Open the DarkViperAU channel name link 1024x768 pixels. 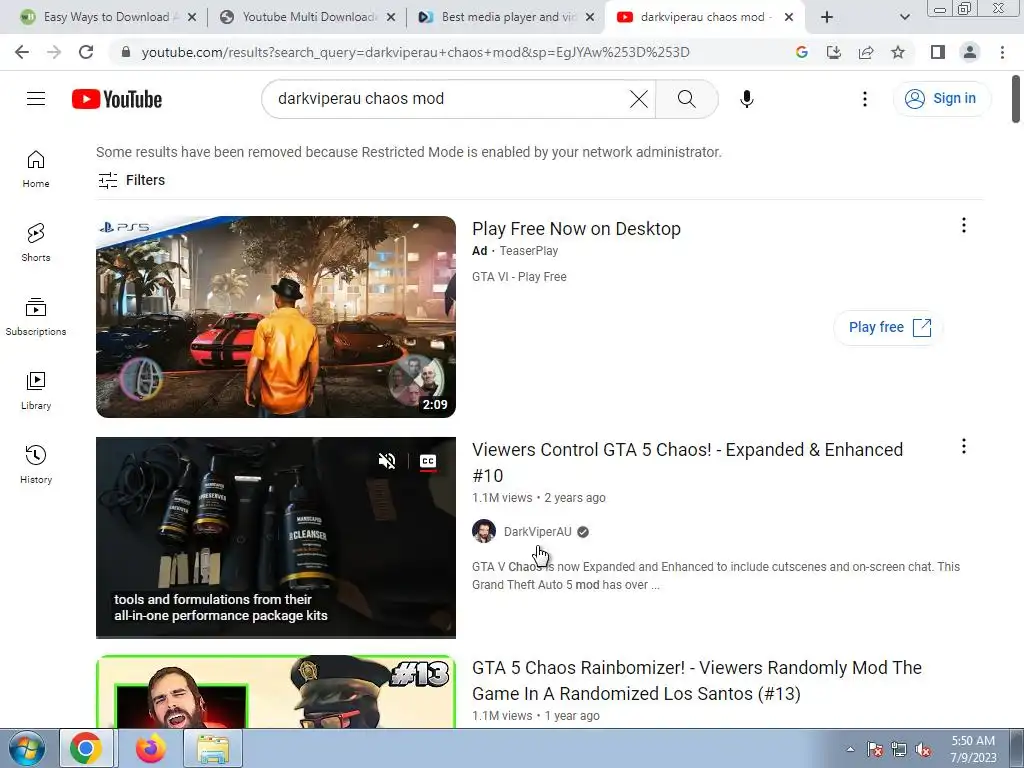537,532
